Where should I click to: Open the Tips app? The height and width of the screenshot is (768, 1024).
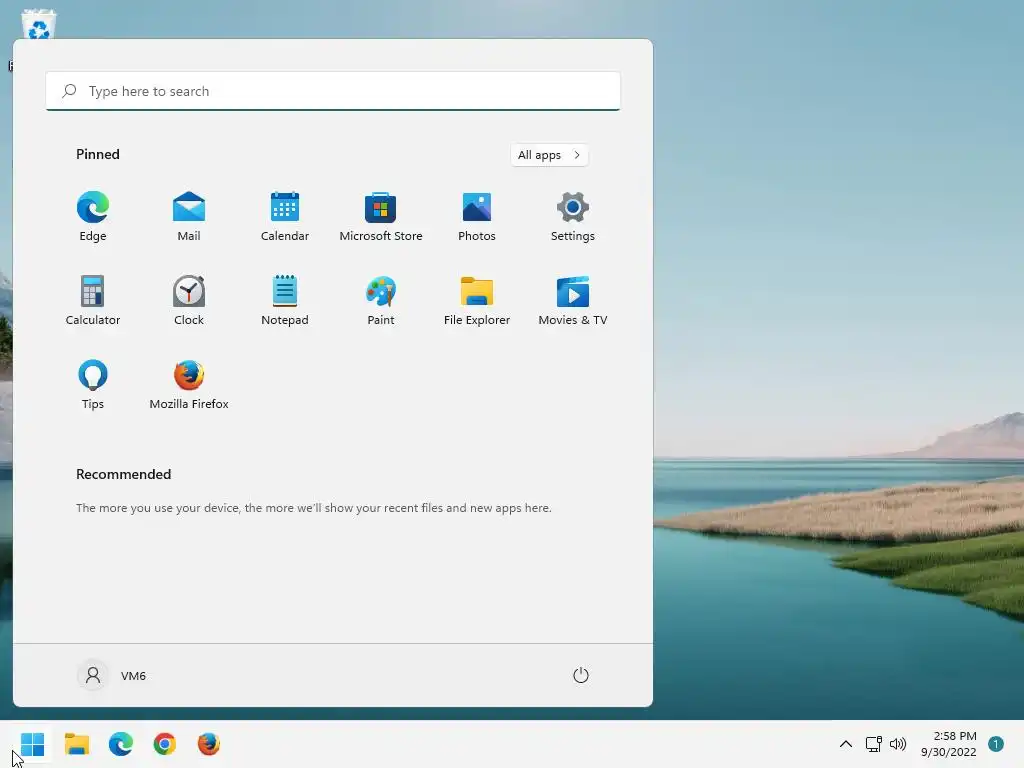coord(93,385)
